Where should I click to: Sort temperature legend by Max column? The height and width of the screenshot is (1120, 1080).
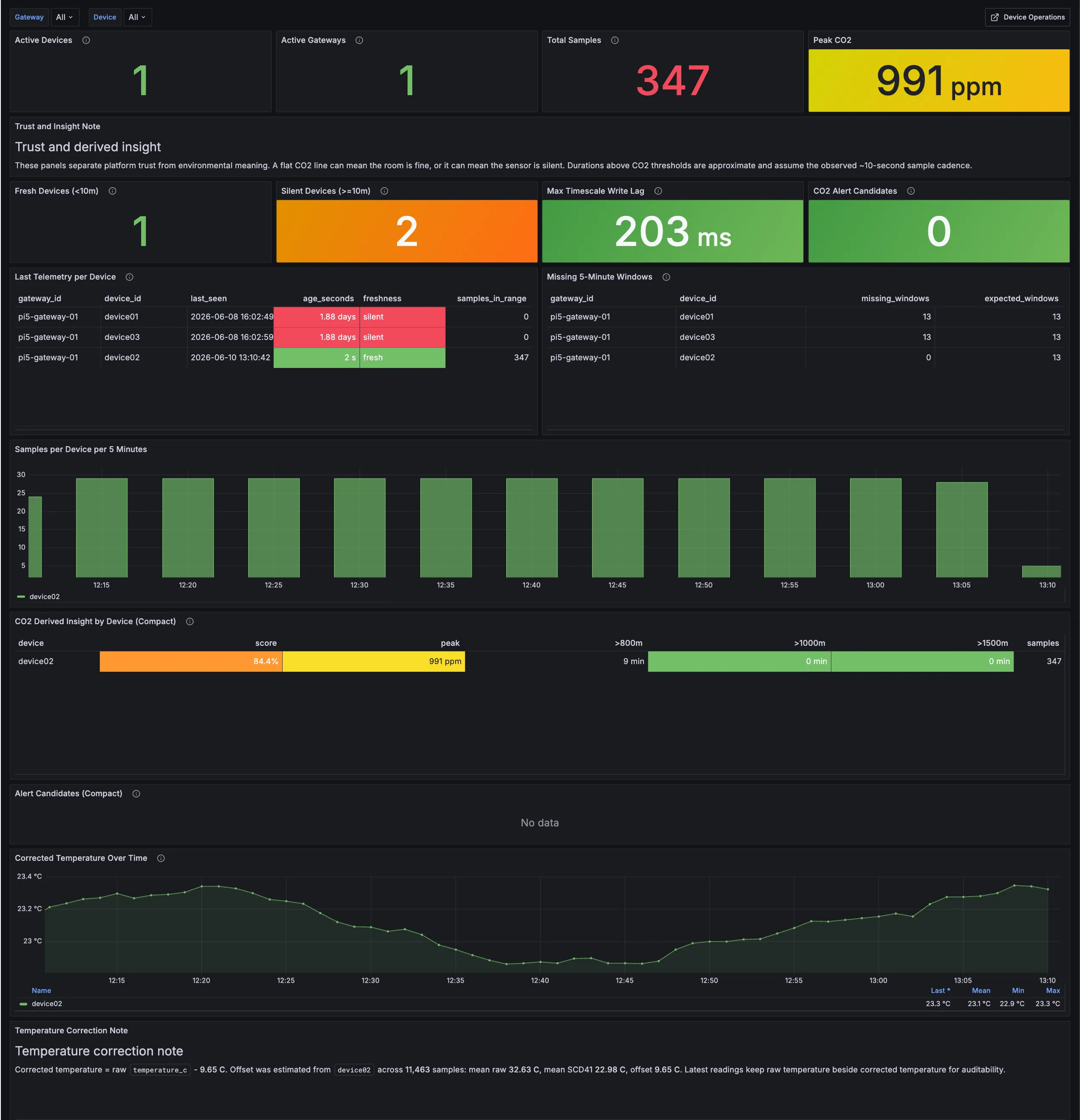tap(1052, 990)
